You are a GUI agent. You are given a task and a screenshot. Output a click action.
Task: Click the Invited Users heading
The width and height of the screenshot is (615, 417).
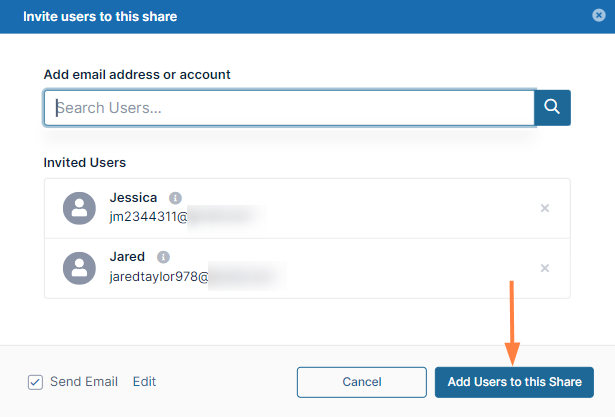pos(85,162)
